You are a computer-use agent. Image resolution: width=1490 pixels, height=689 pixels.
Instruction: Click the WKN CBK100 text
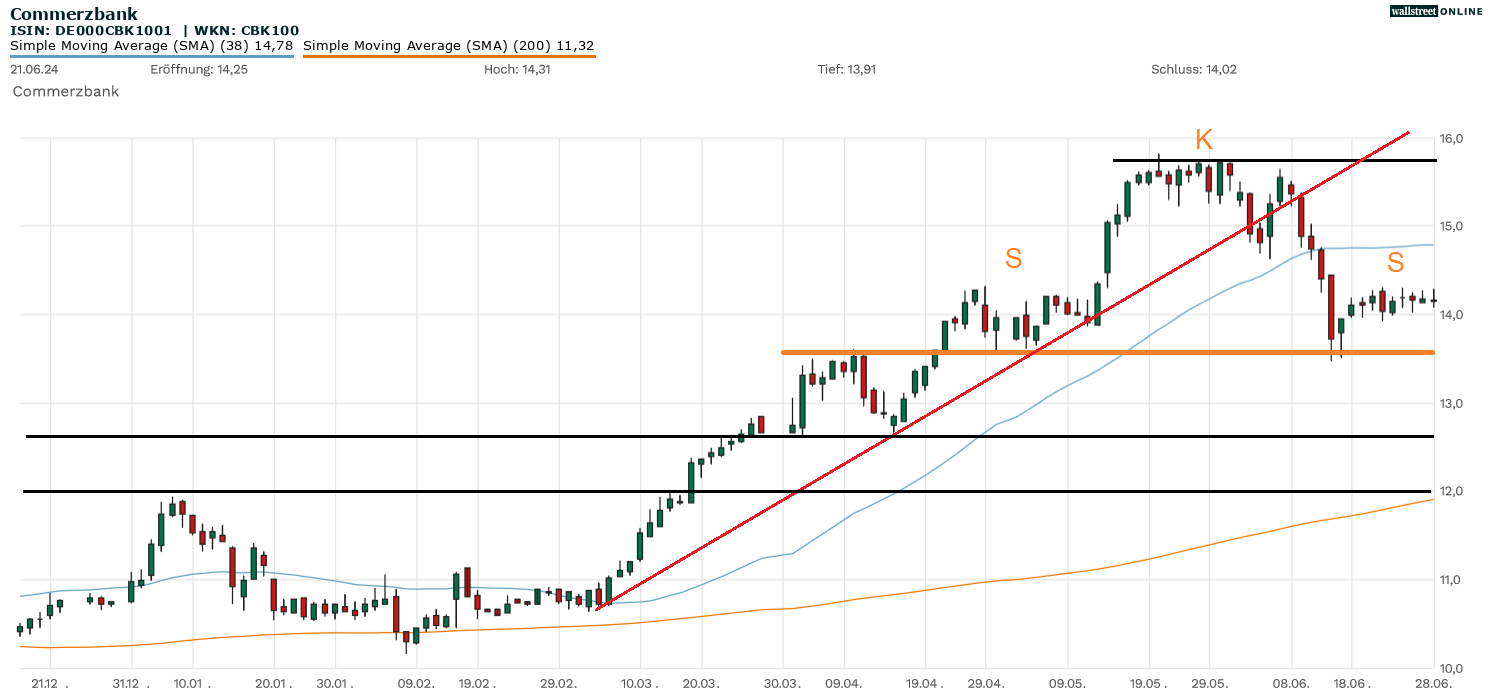click(247, 31)
